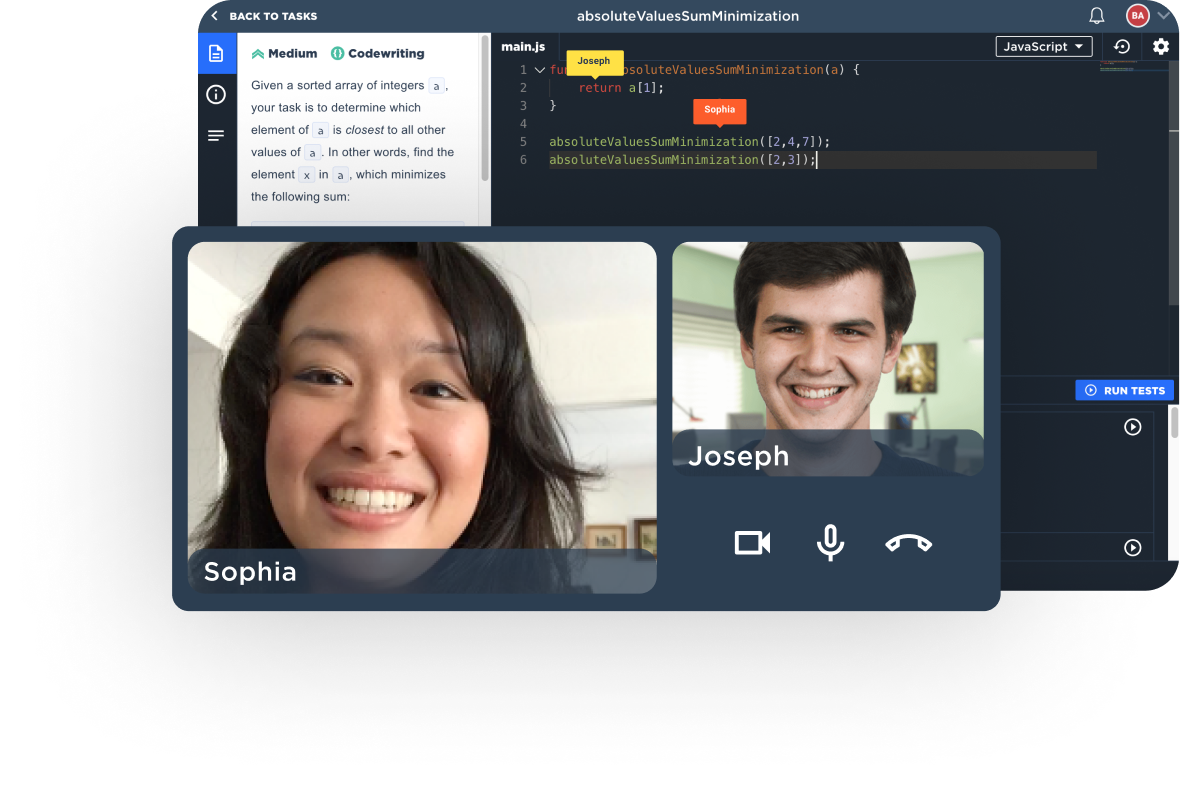Toggle the video camera on or off
The image size is (1187, 785).
[x=752, y=543]
